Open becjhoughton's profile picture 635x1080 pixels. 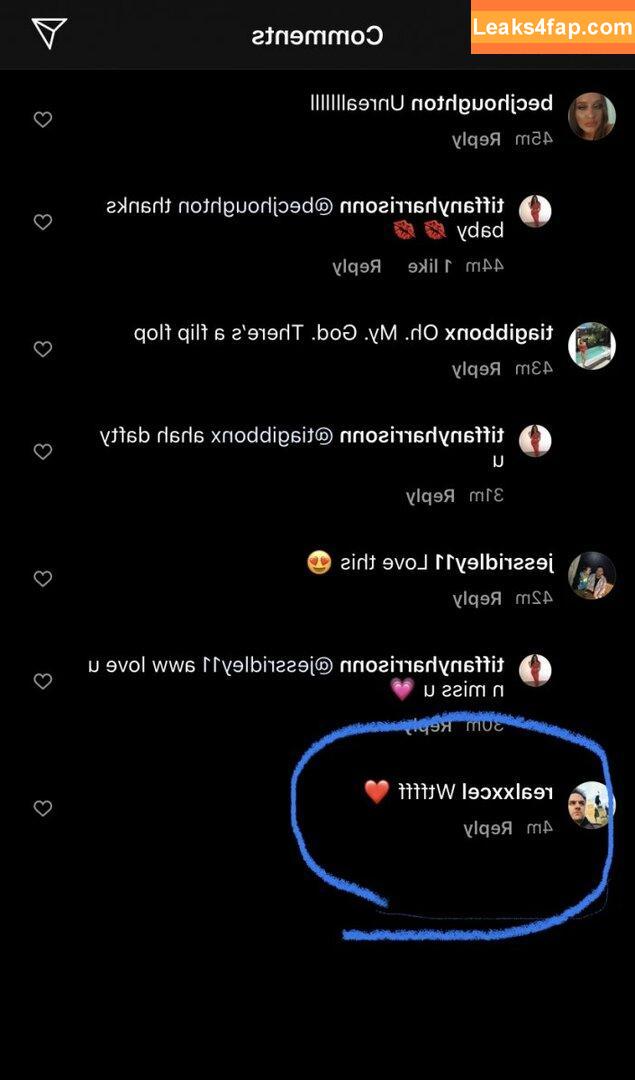[592, 116]
